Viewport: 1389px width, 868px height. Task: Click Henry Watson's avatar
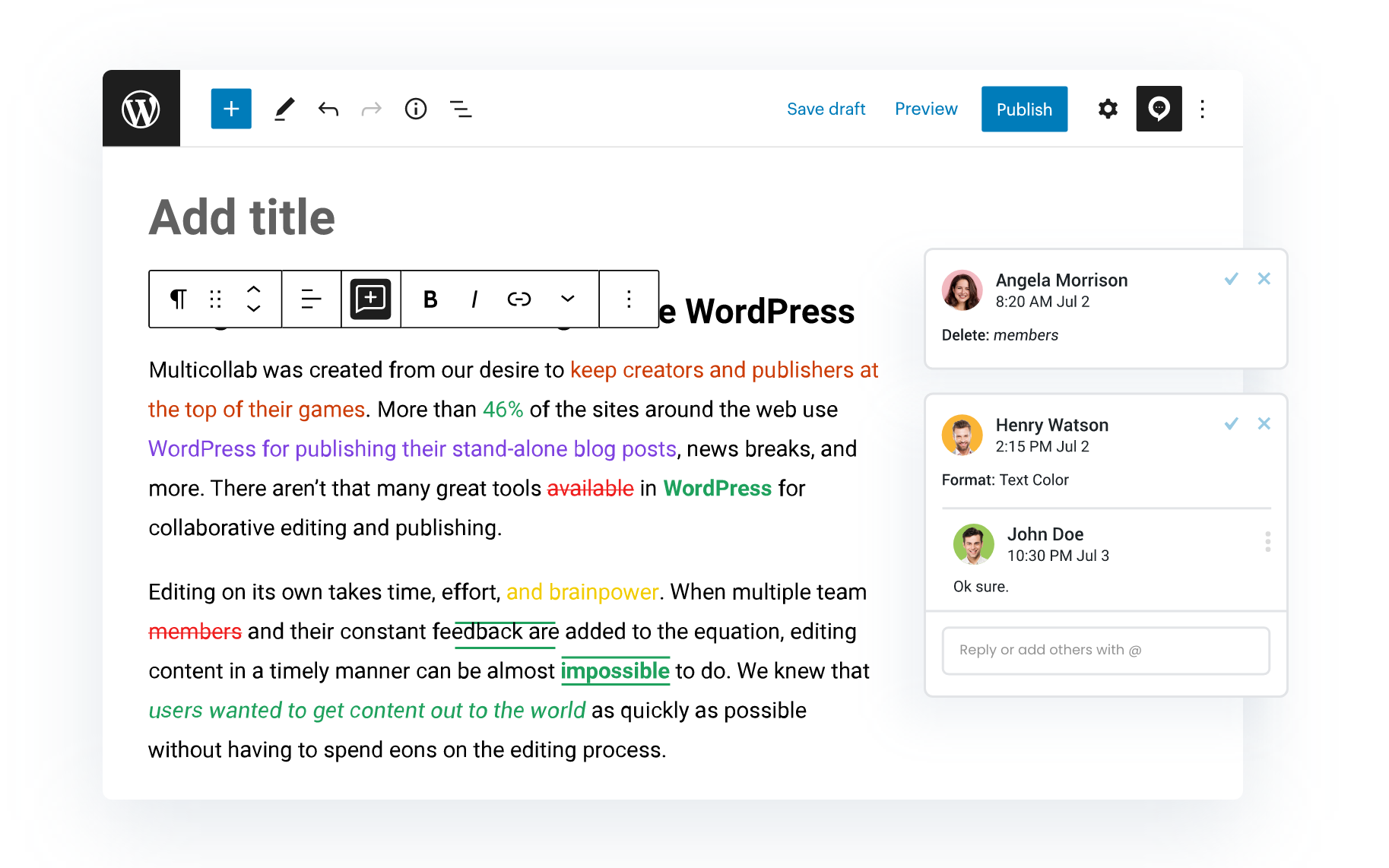pos(962,435)
